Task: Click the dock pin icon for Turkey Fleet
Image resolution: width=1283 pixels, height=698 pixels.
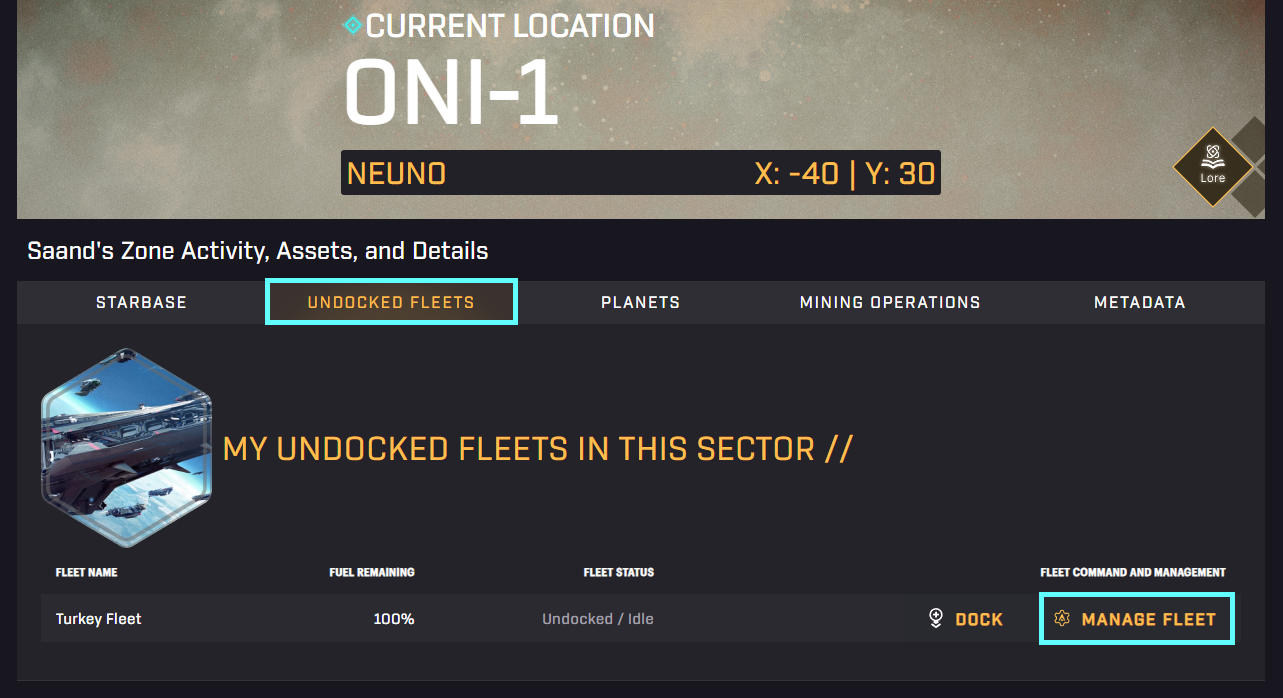Action: pyautogui.click(x=936, y=619)
